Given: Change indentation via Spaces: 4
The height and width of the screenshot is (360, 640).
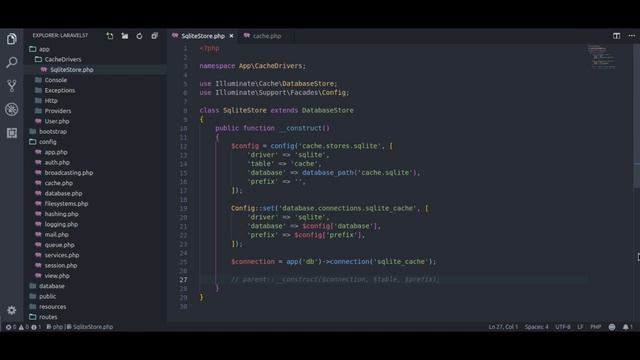Looking at the screenshot, I should (536, 327).
